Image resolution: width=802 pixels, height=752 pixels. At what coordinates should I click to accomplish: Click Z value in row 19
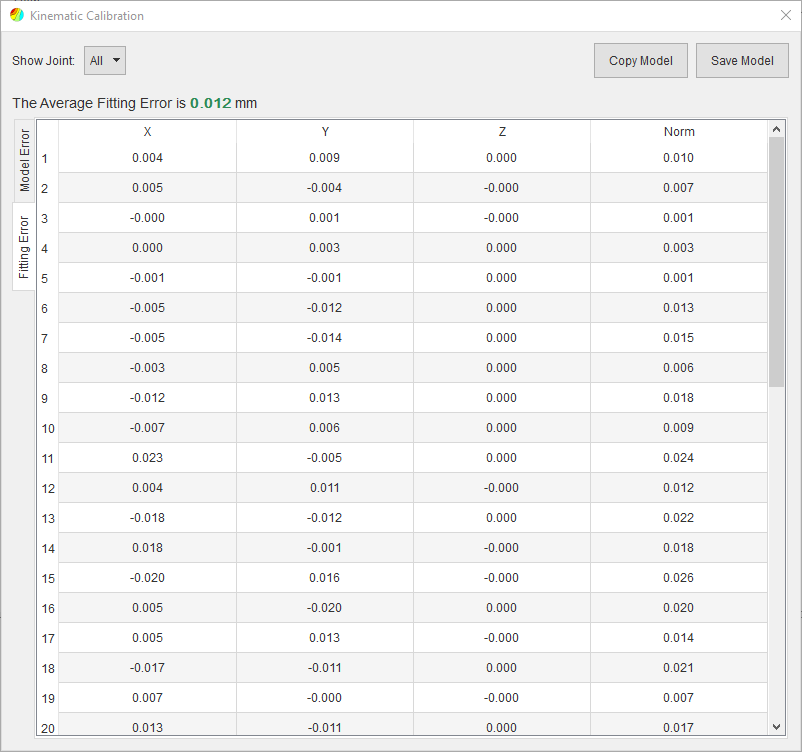501,698
